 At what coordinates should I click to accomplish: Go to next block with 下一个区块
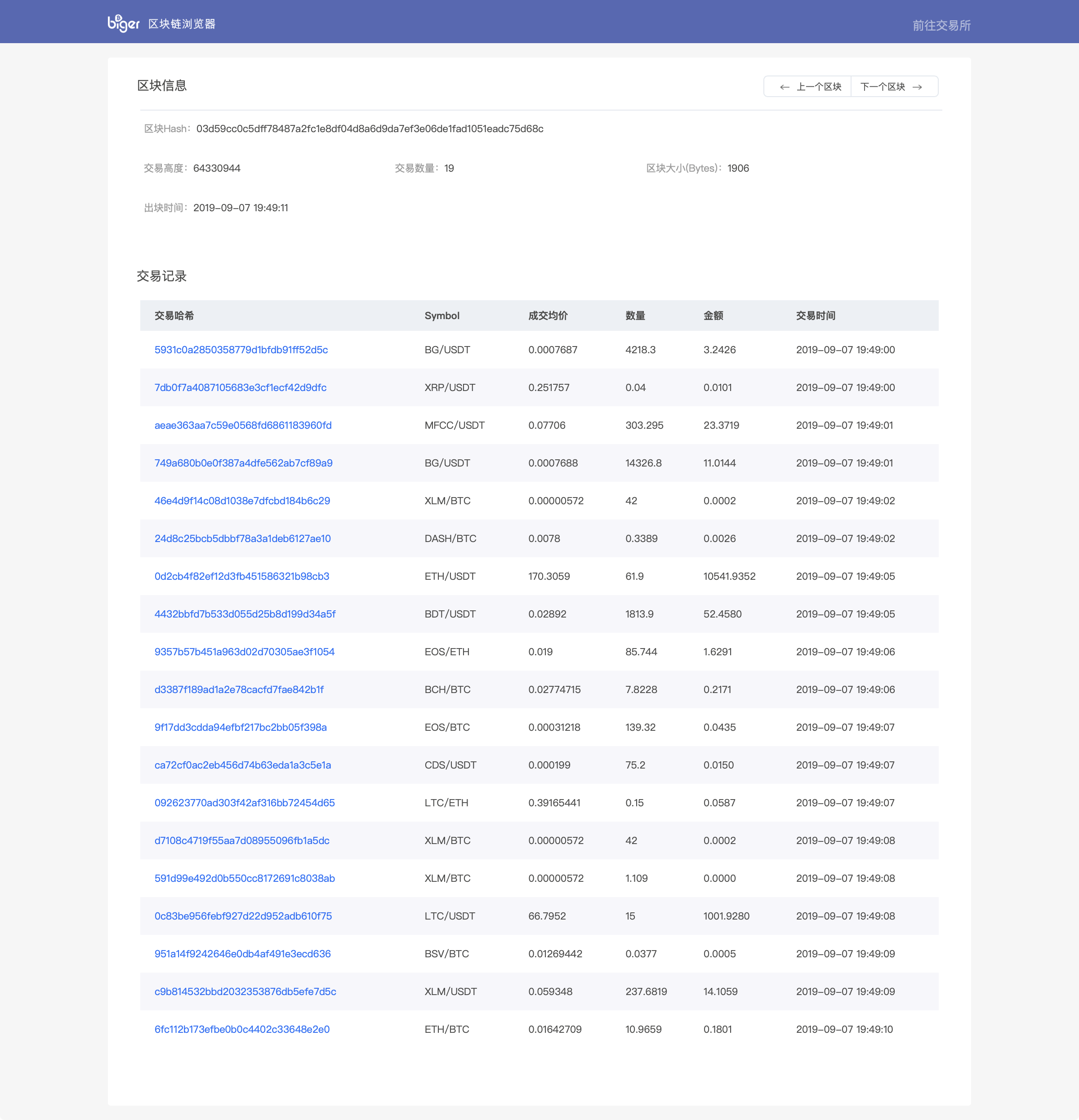tap(894, 87)
